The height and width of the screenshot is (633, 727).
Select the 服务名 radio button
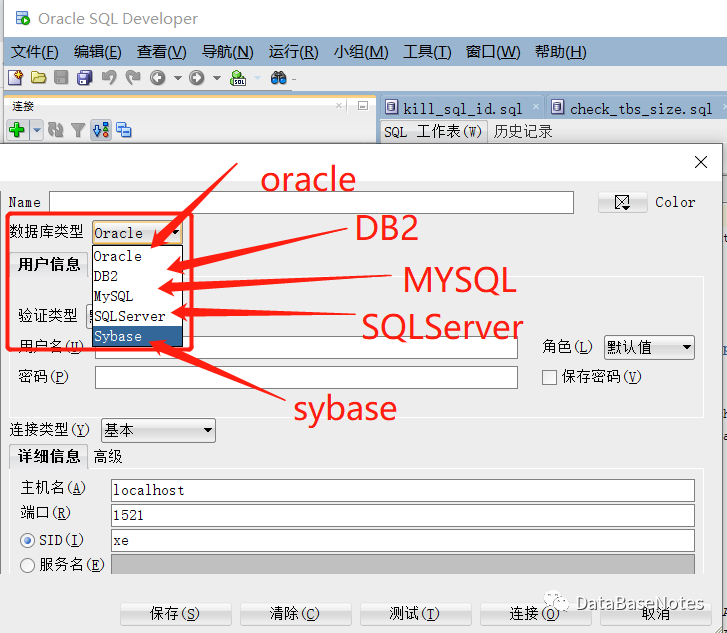coord(28,565)
